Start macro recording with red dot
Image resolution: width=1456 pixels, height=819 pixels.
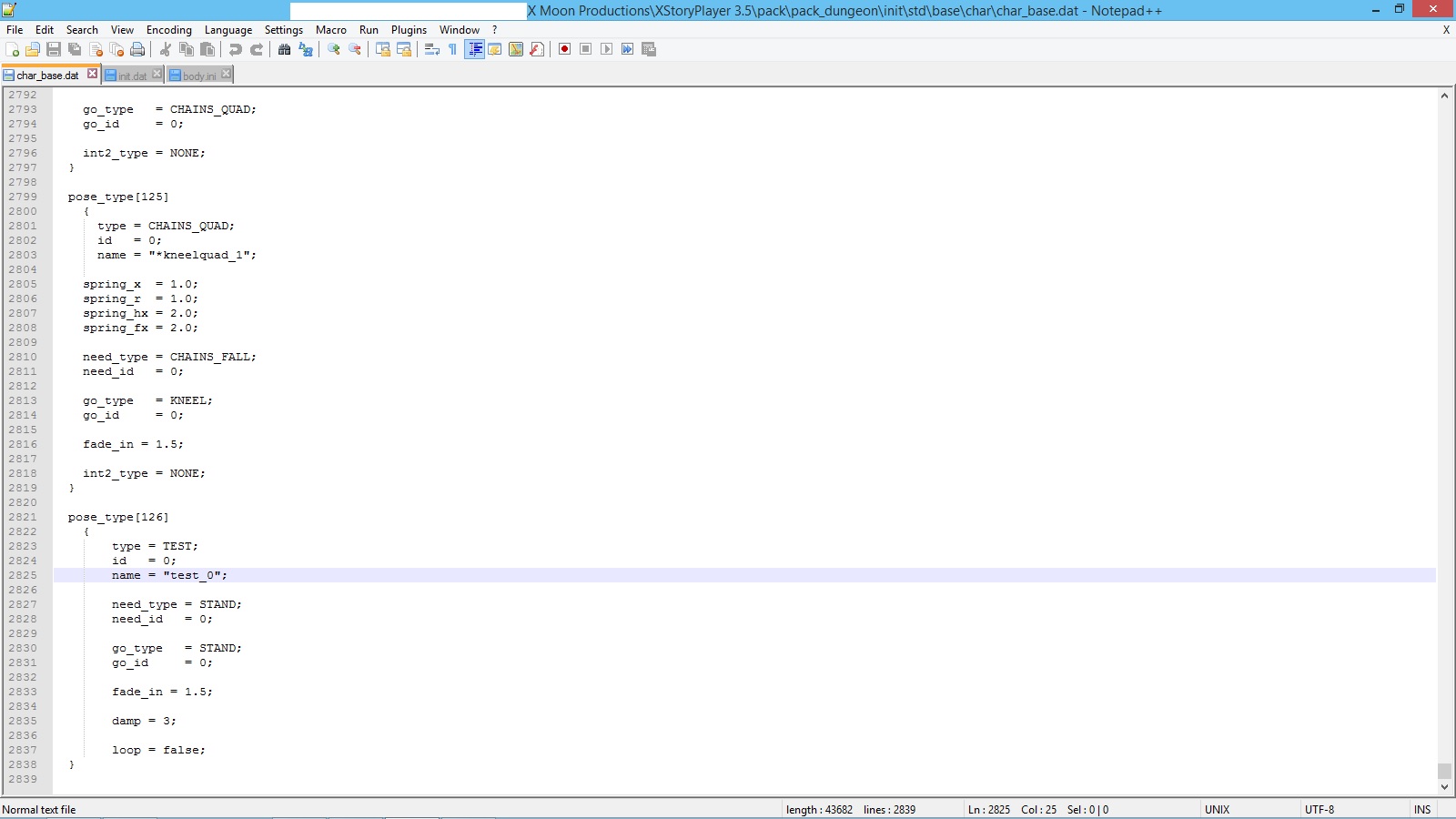(565, 49)
